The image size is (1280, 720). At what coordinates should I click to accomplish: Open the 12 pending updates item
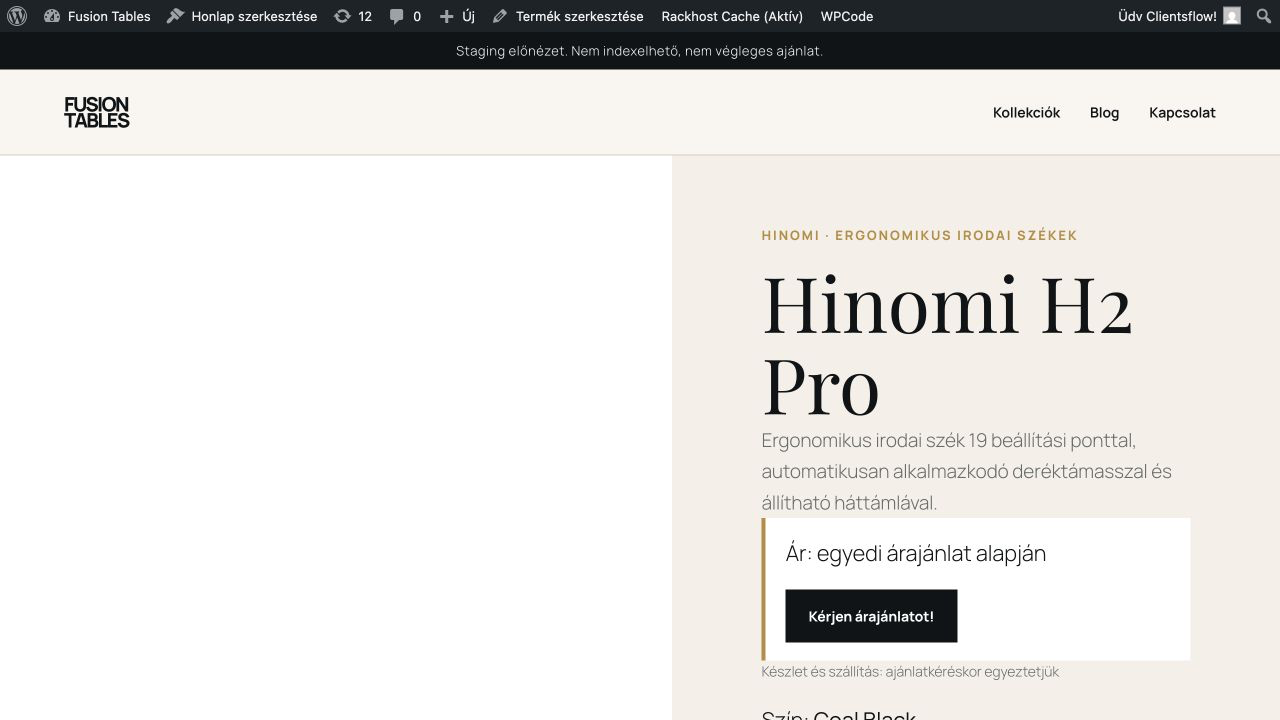(353, 16)
